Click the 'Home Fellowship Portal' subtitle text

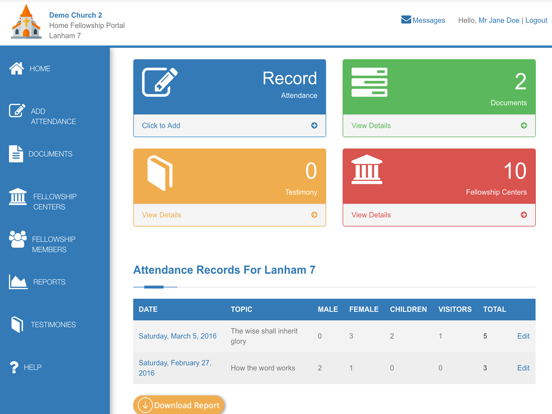[87, 25]
